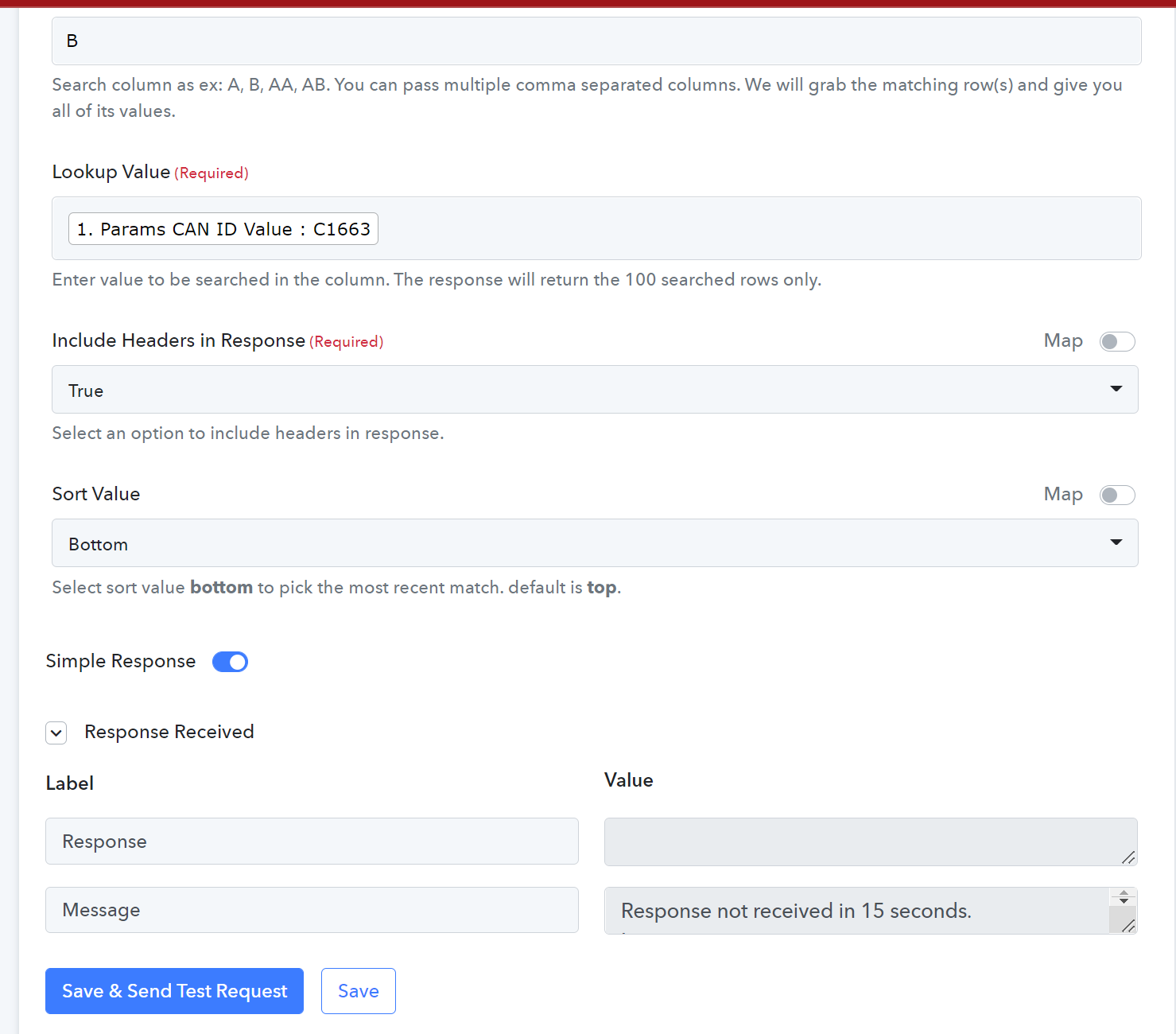
Task: Click the up arrow in Message value scrollbar
Action: tap(1124, 893)
